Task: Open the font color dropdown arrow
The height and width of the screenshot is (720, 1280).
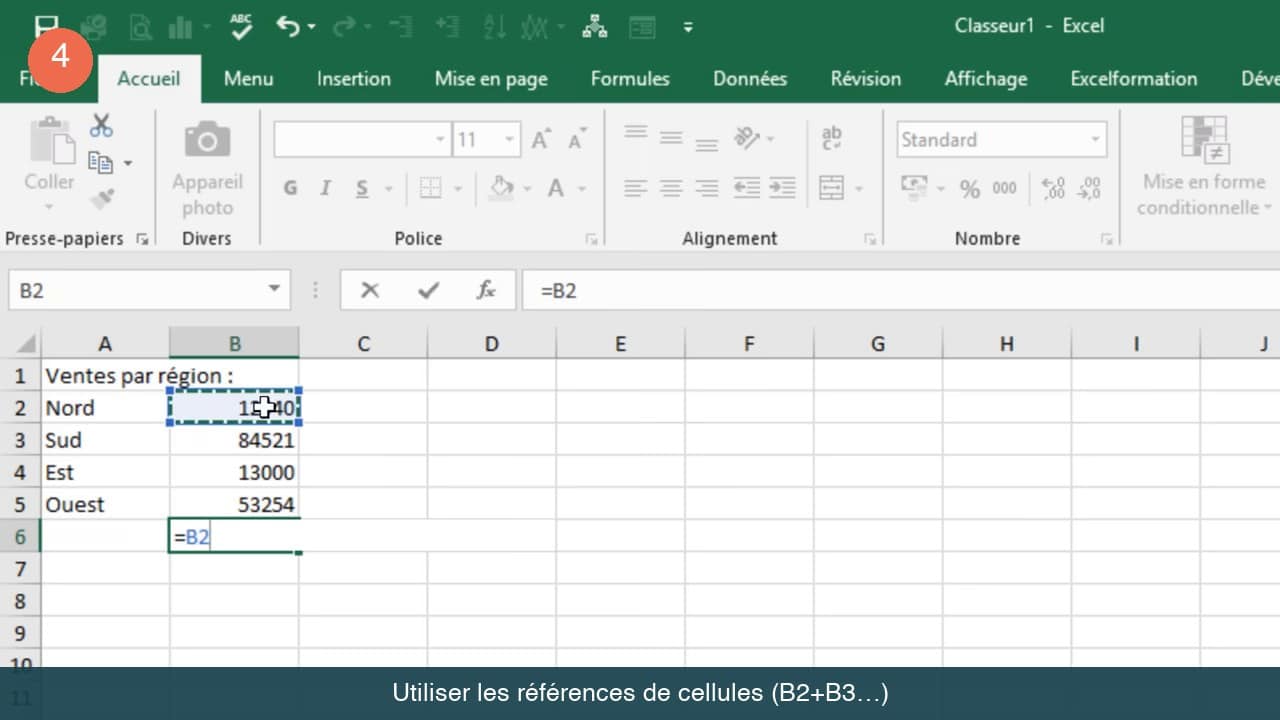Action: [581, 188]
